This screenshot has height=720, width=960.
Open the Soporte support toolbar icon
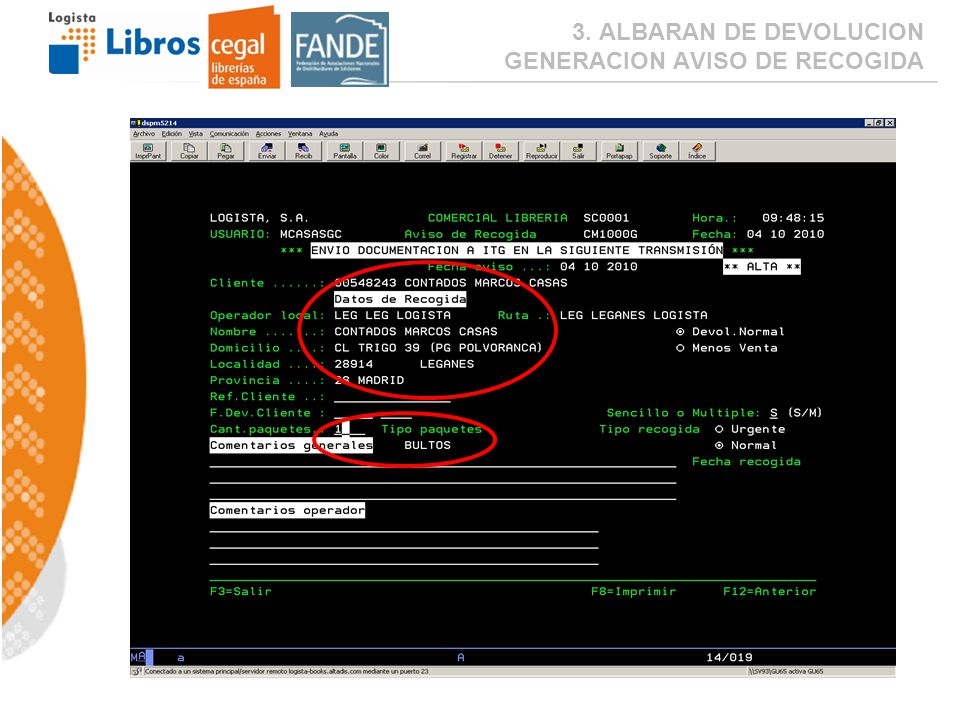pos(660,151)
